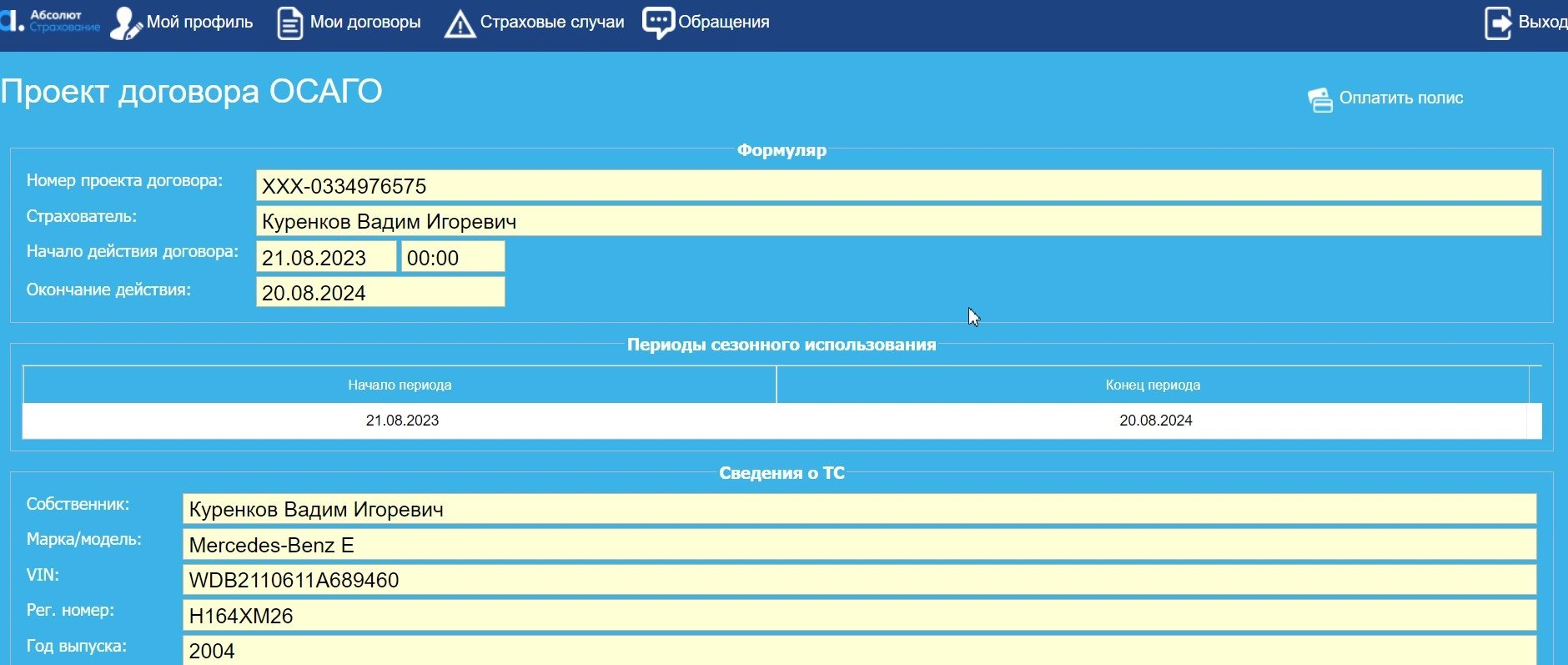This screenshot has height=665, width=1568.
Task: Click the Абсолют Страхование logo icon
Action: coord(12,20)
